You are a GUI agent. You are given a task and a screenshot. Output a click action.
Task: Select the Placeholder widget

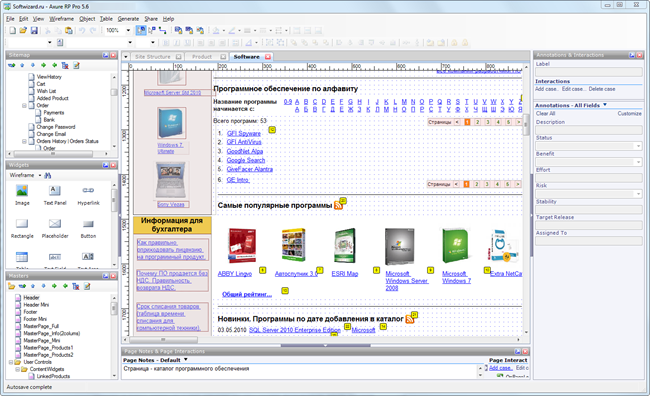55,228
